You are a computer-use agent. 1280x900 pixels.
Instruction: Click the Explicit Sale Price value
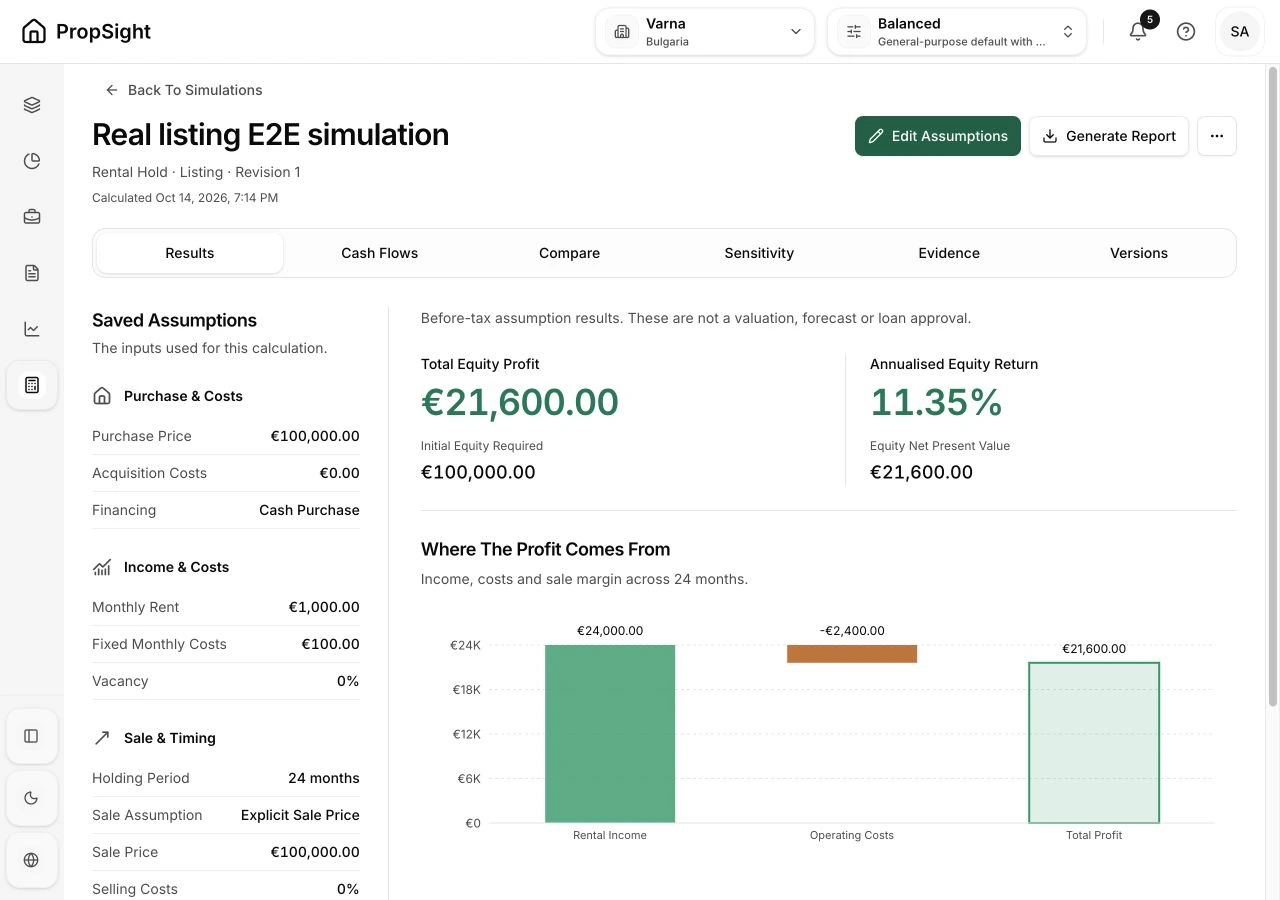coord(300,815)
